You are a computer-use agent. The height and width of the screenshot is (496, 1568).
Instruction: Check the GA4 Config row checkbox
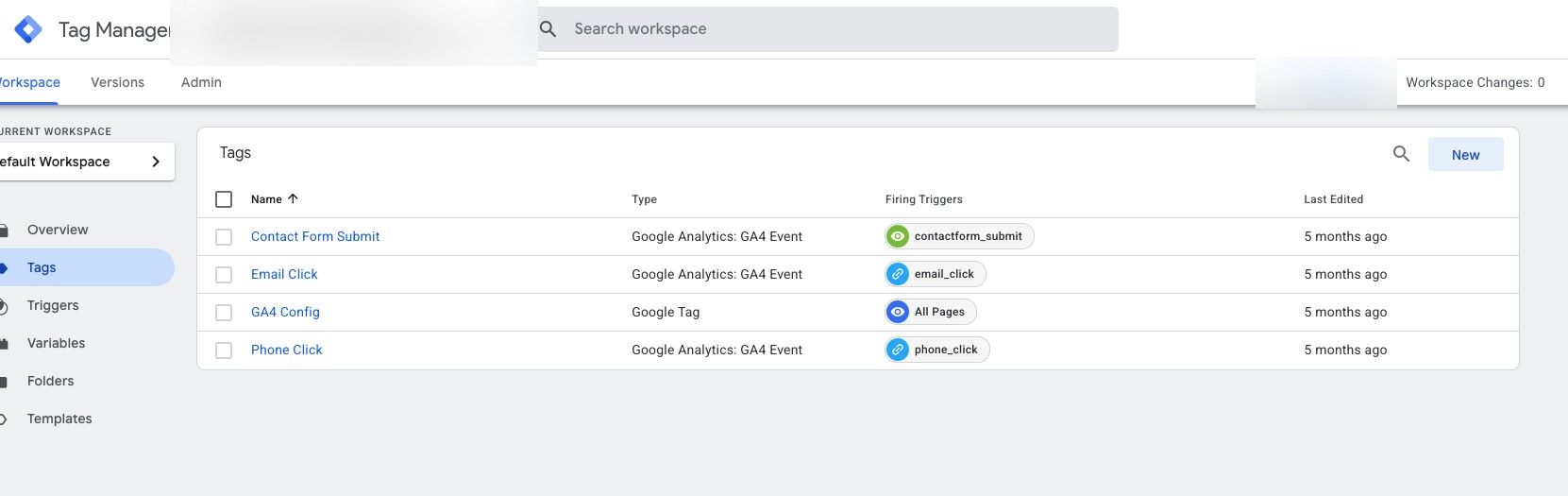(x=224, y=313)
